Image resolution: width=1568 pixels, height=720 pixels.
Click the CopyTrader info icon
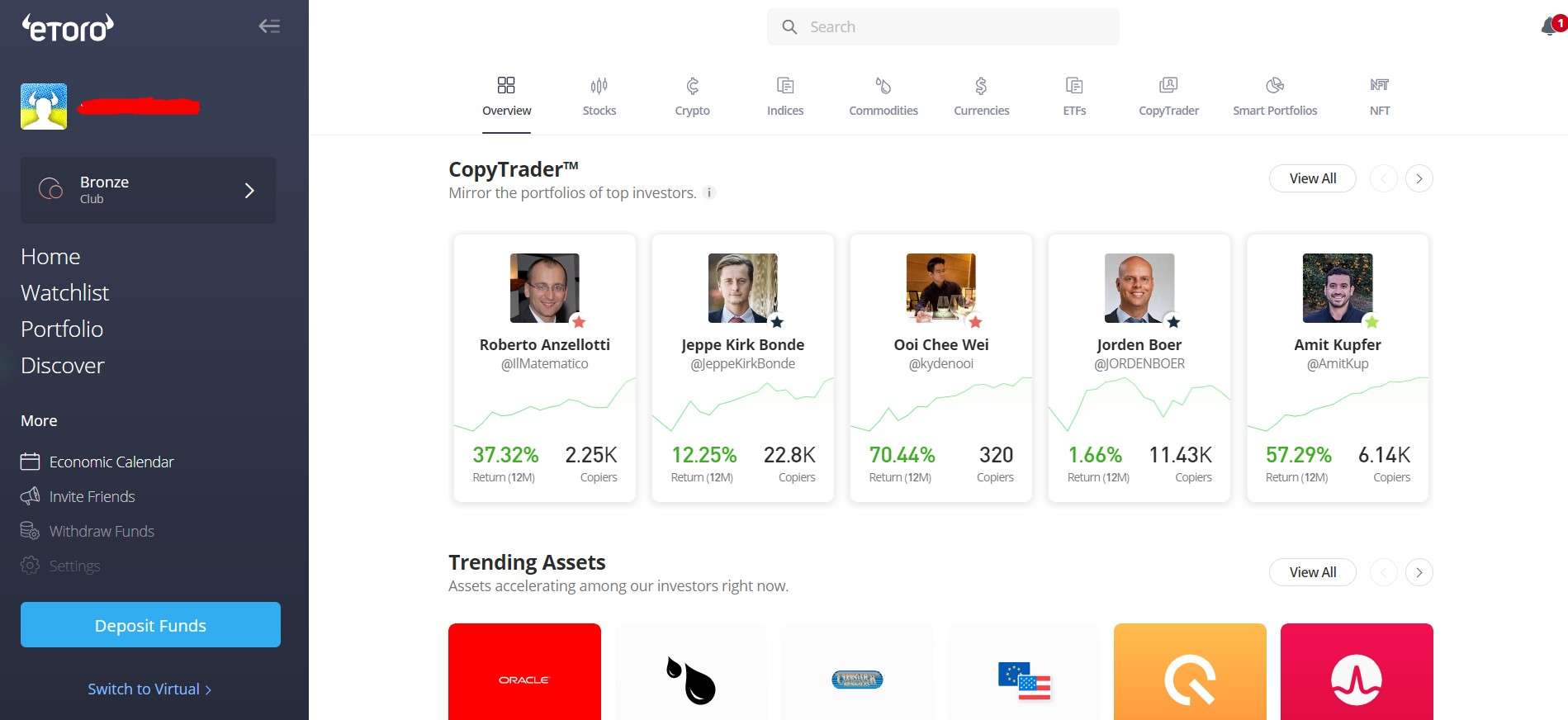tap(708, 192)
